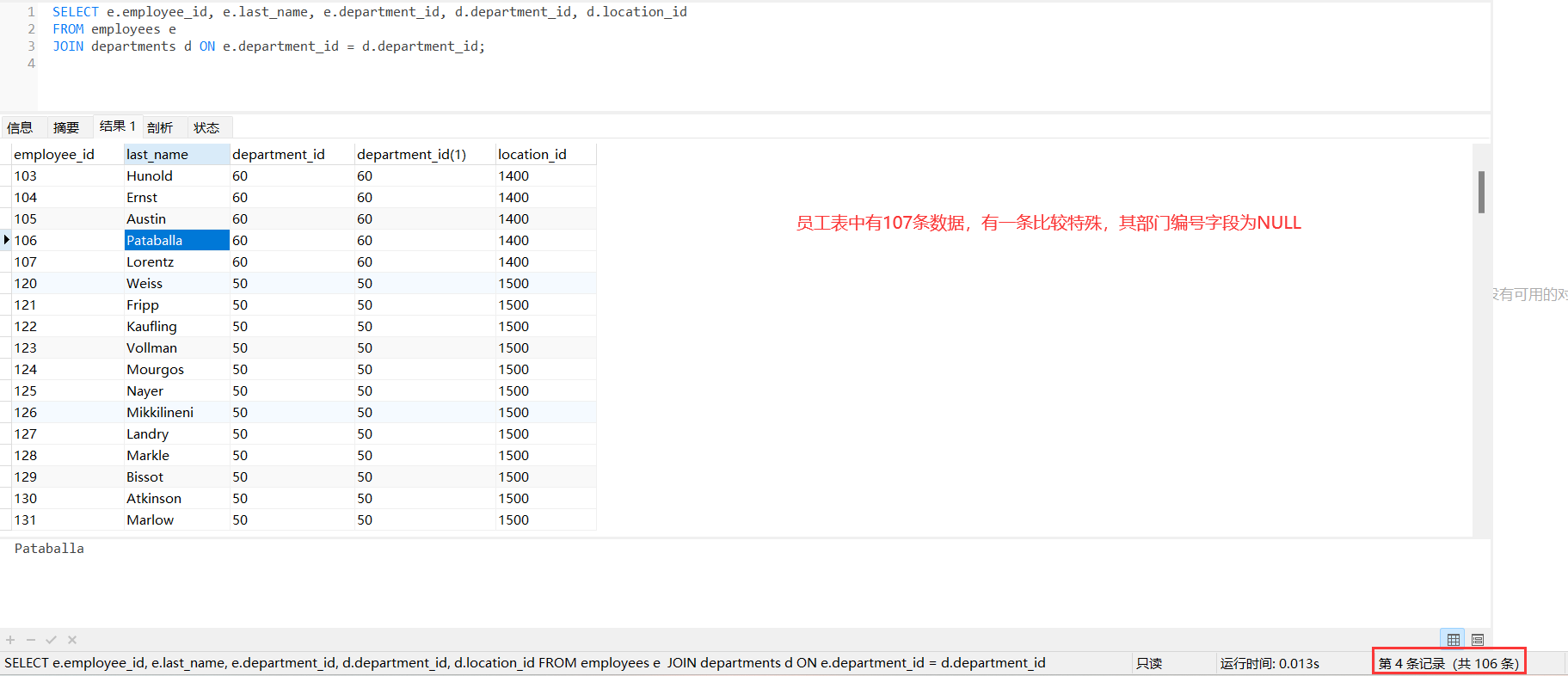
Task: Click the apply changes checkmark icon
Action: [x=52, y=640]
